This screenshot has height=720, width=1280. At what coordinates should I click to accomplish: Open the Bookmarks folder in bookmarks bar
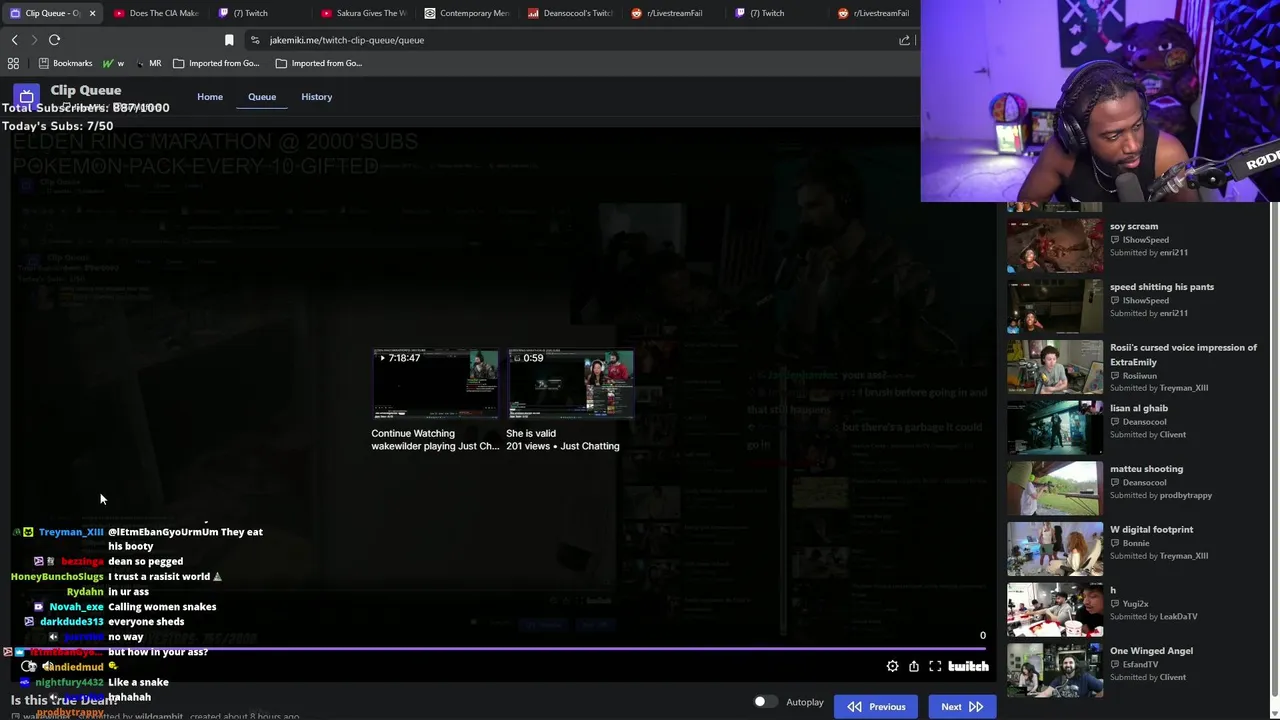(65, 63)
